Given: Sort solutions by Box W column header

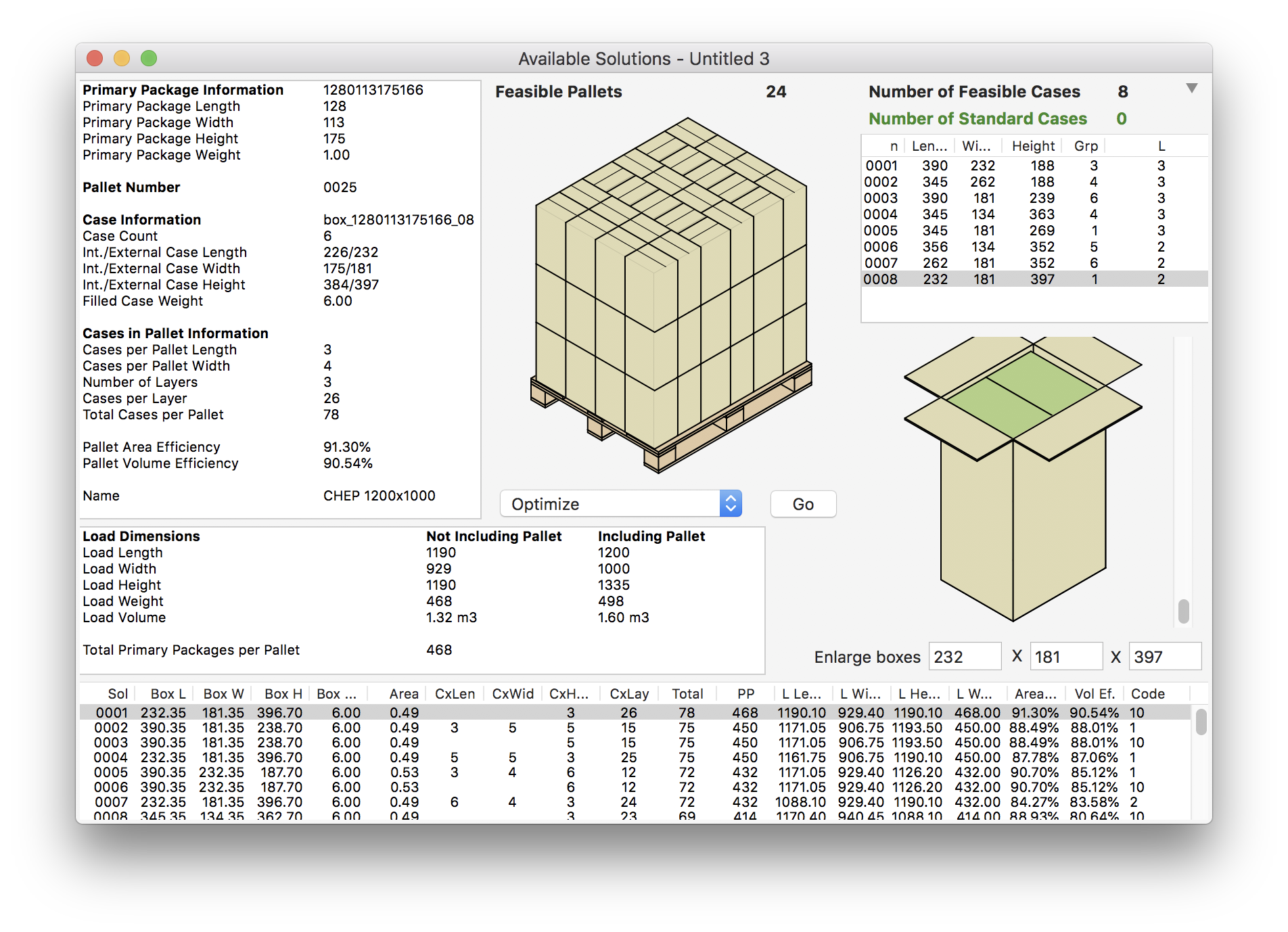Looking at the screenshot, I should coord(223,694).
